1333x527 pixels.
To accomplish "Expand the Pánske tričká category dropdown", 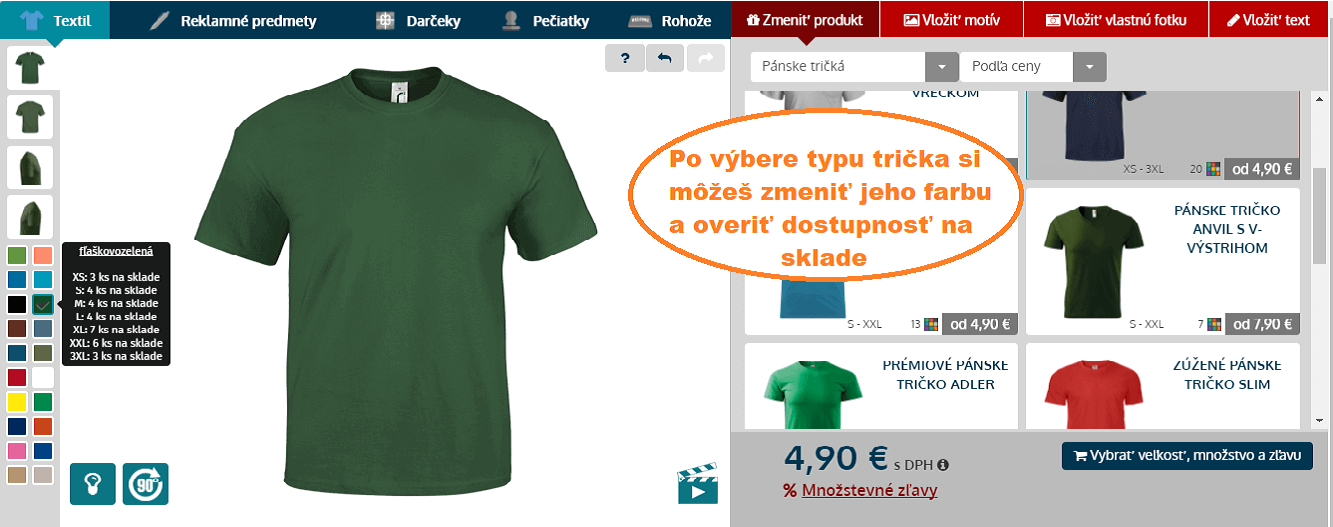I will pos(941,67).
